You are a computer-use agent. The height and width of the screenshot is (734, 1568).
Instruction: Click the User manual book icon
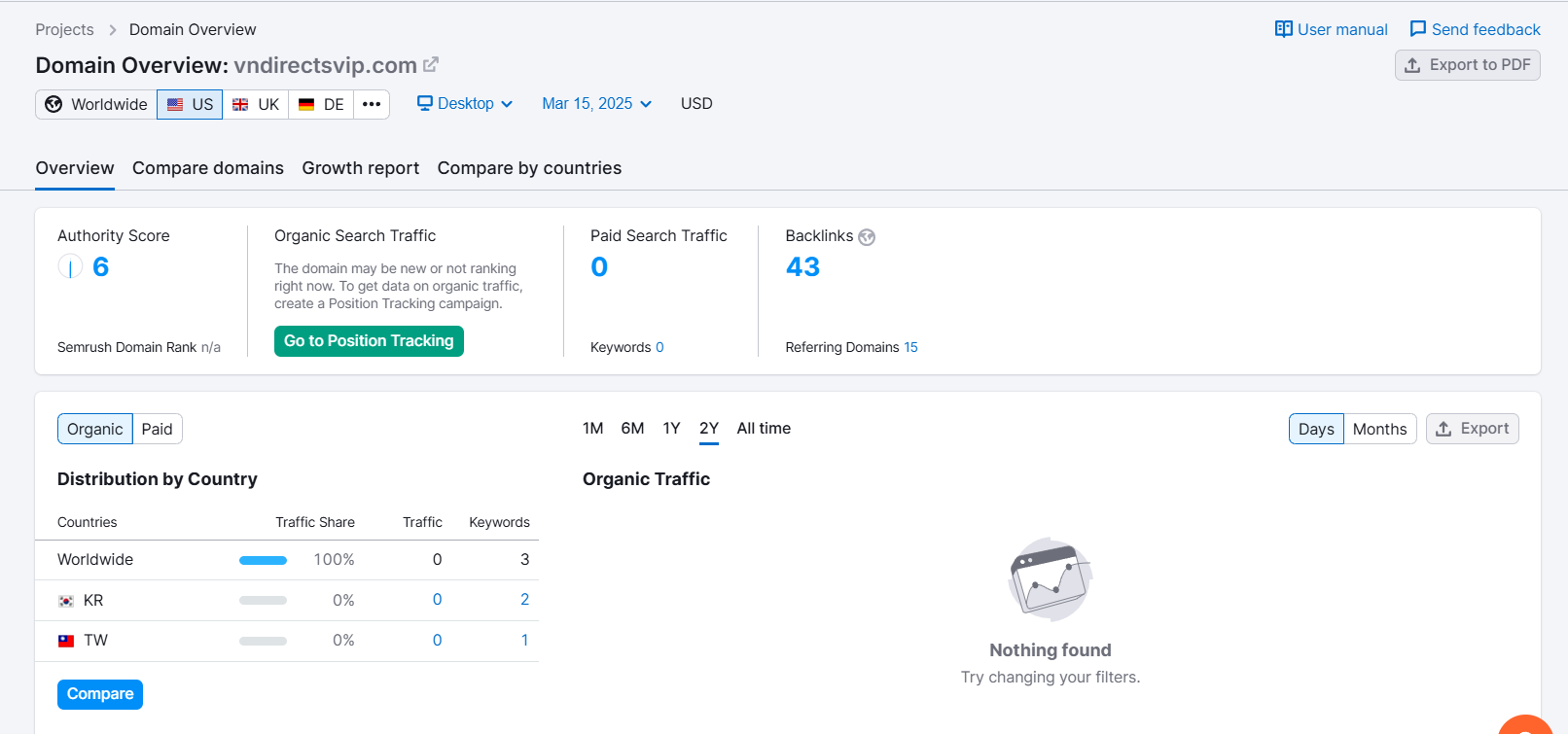pyautogui.click(x=1284, y=29)
